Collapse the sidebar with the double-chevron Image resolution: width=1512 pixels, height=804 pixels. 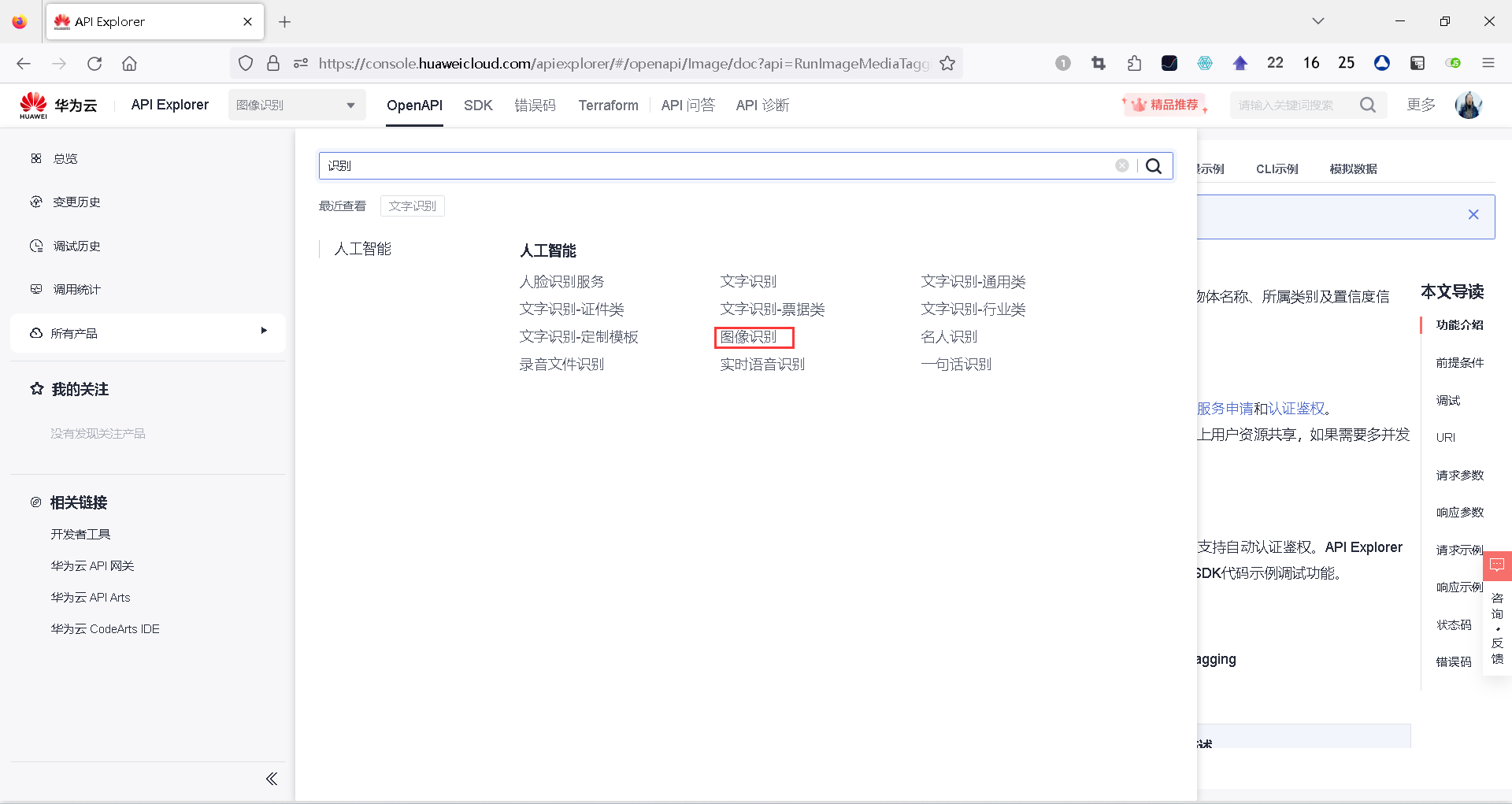[x=272, y=778]
